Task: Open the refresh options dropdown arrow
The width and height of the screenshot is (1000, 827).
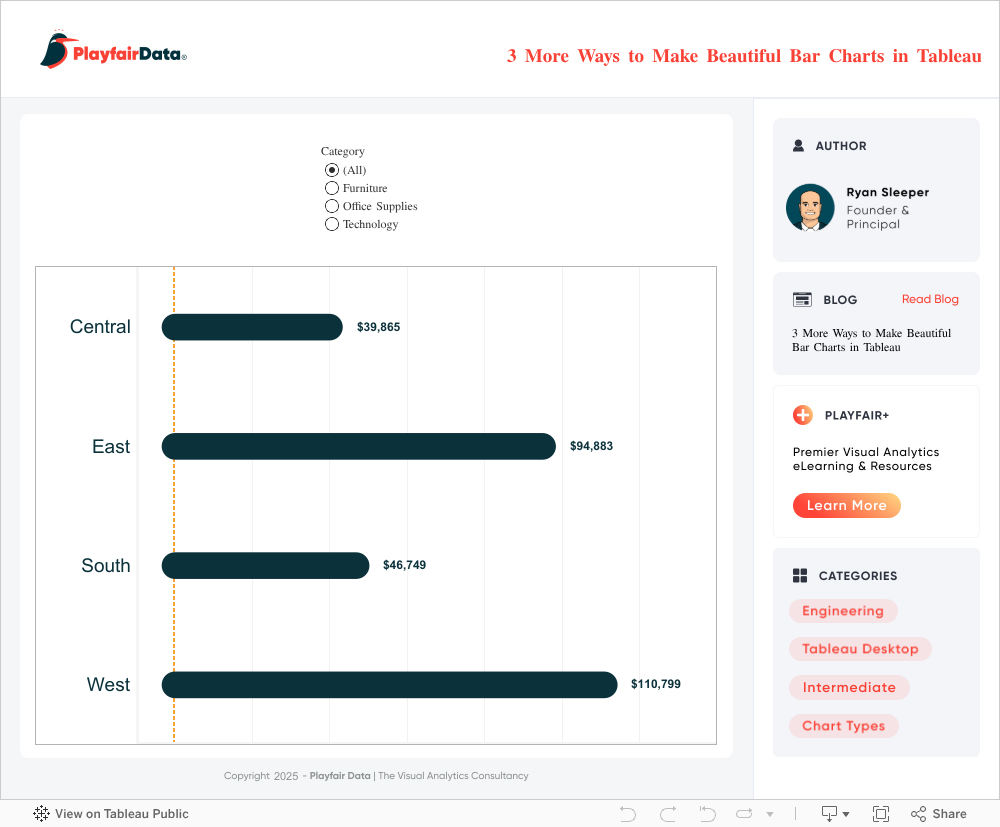Action: [770, 814]
